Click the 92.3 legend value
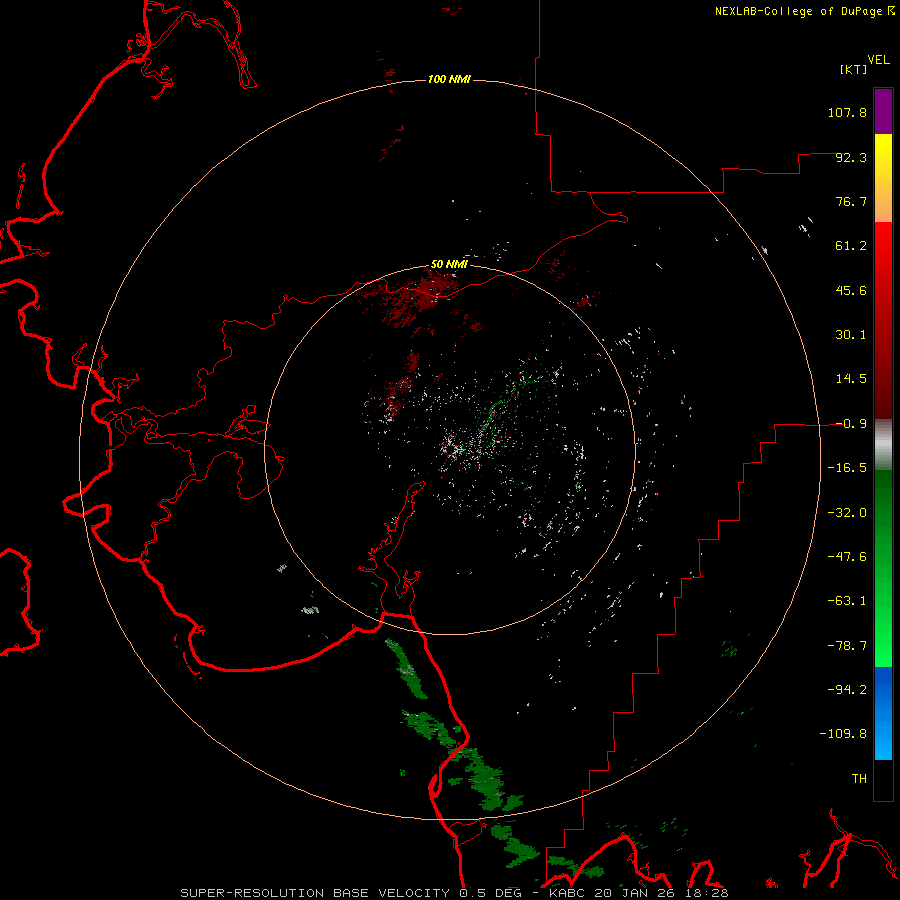Image resolution: width=900 pixels, height=900 pixels. [x=851, y=157]
